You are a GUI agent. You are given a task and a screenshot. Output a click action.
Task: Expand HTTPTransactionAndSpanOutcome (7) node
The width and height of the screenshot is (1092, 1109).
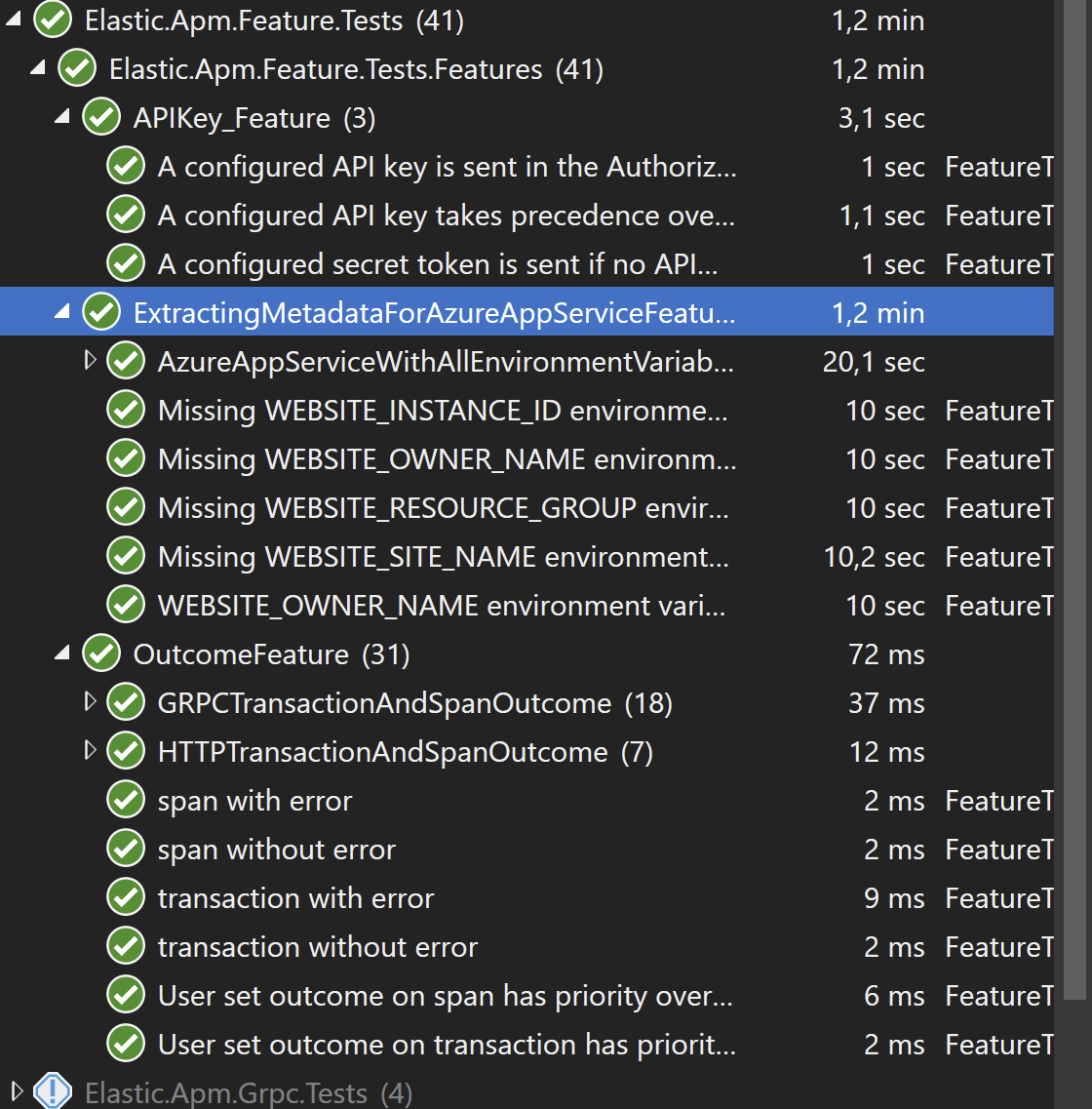(x=89, y=751)
